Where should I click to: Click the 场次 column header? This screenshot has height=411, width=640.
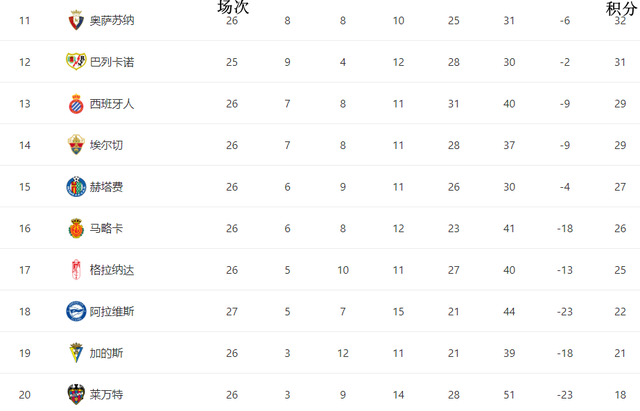coord(233,7)
